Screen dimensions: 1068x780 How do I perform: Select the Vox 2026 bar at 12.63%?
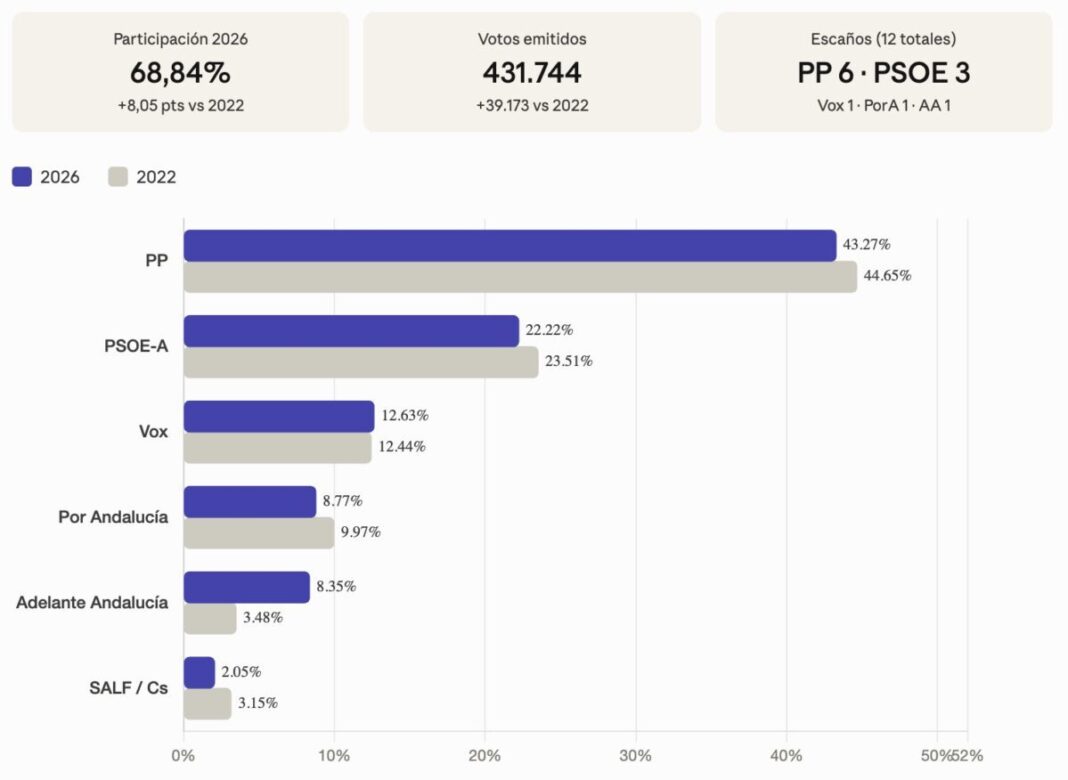pyautogui.click(x=279, y=417)
